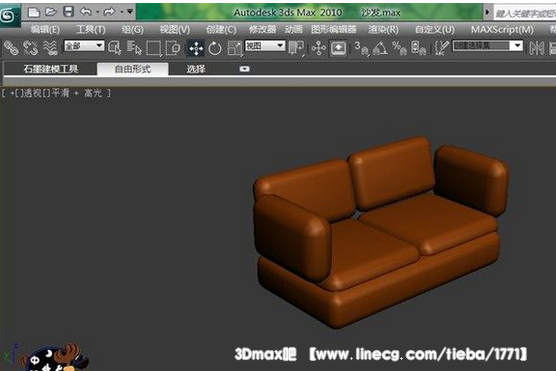
Task: Toggle the Percent Snap button
Action: tap(399, 48)
